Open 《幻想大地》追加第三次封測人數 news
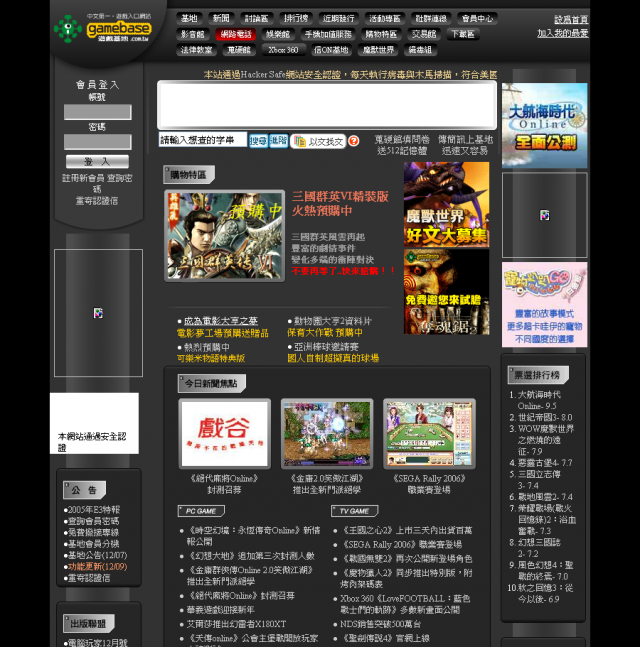 point(251,556)
